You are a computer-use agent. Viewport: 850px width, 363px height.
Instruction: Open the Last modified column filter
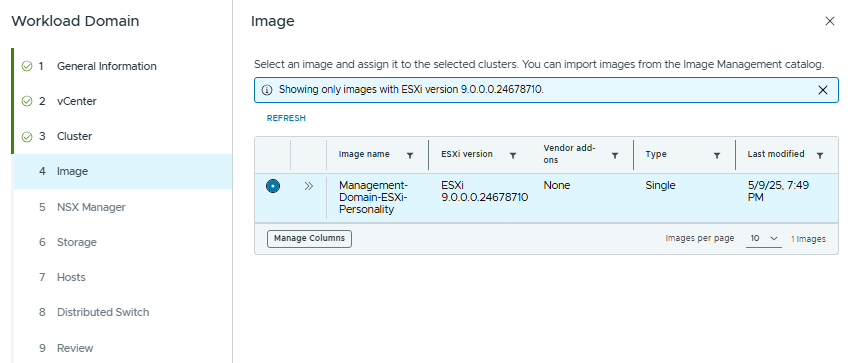(x=820, y=155)
